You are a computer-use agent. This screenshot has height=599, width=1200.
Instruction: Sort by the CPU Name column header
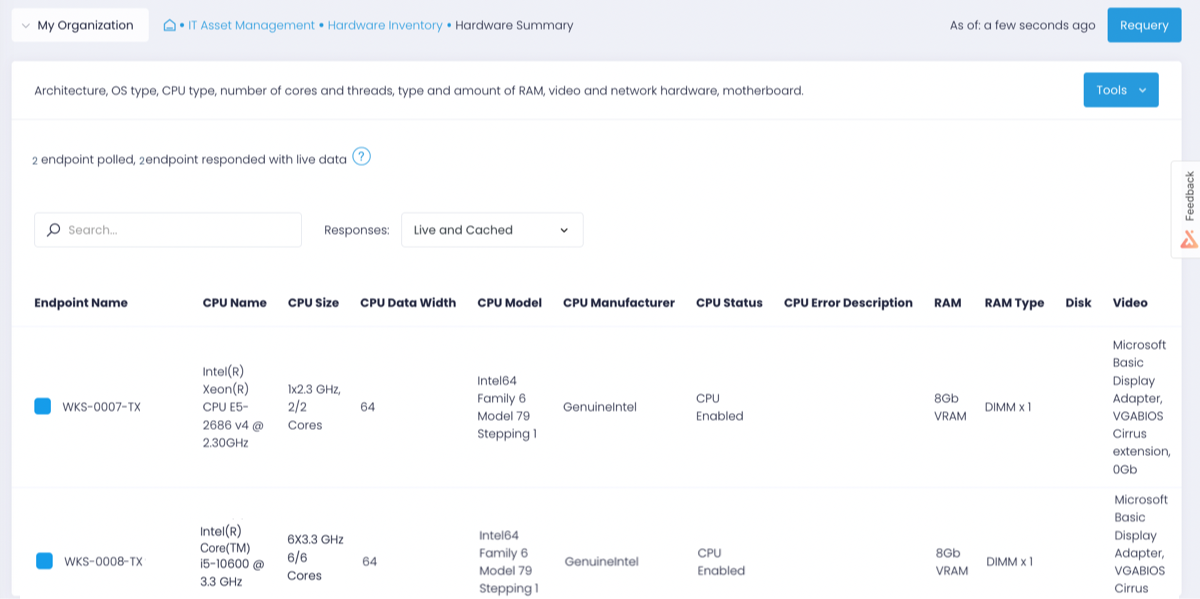234,302
